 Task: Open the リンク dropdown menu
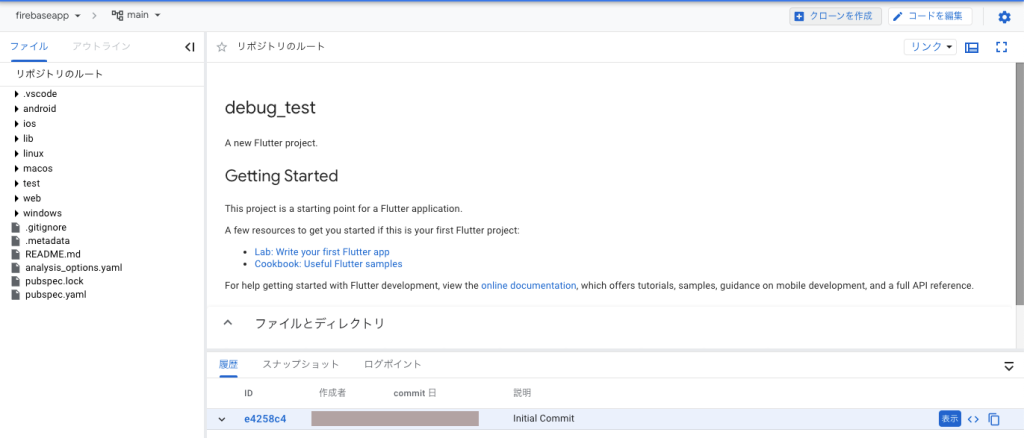pos(930,47)
